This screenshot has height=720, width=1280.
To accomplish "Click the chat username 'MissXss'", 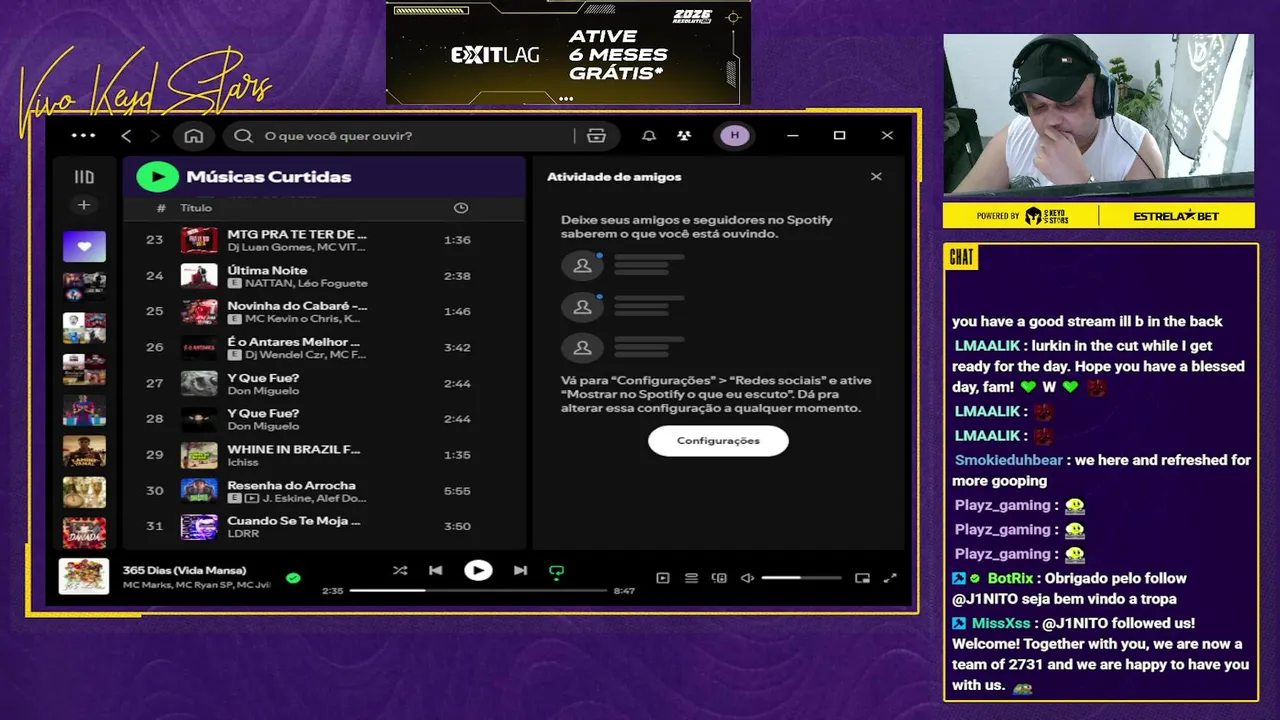I will 1001,623.
